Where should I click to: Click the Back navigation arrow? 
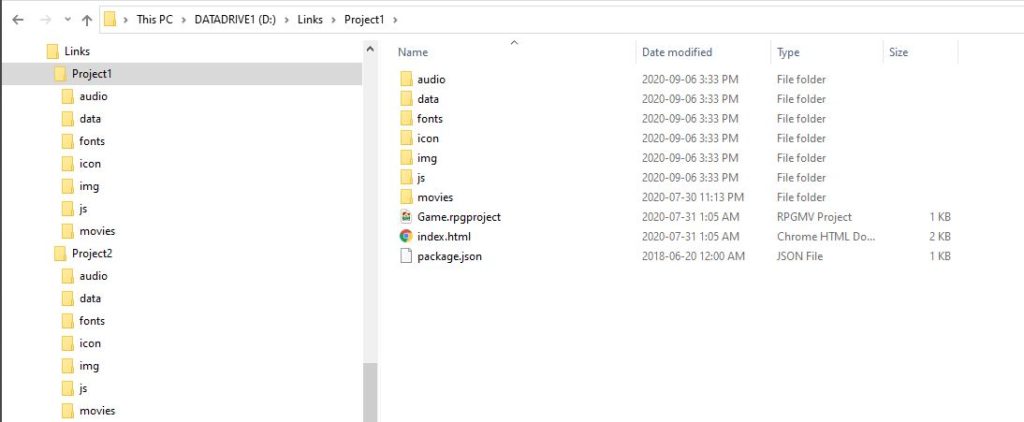click(x=18, y=20)
